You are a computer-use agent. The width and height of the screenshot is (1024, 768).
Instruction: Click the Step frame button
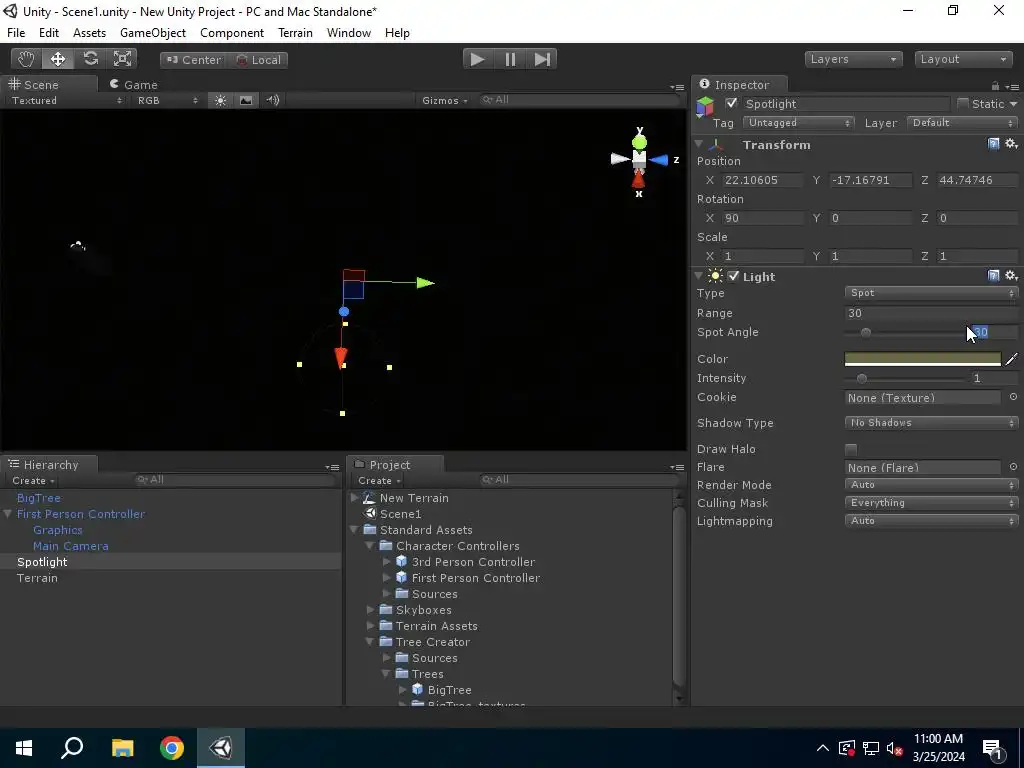[542, 59]
